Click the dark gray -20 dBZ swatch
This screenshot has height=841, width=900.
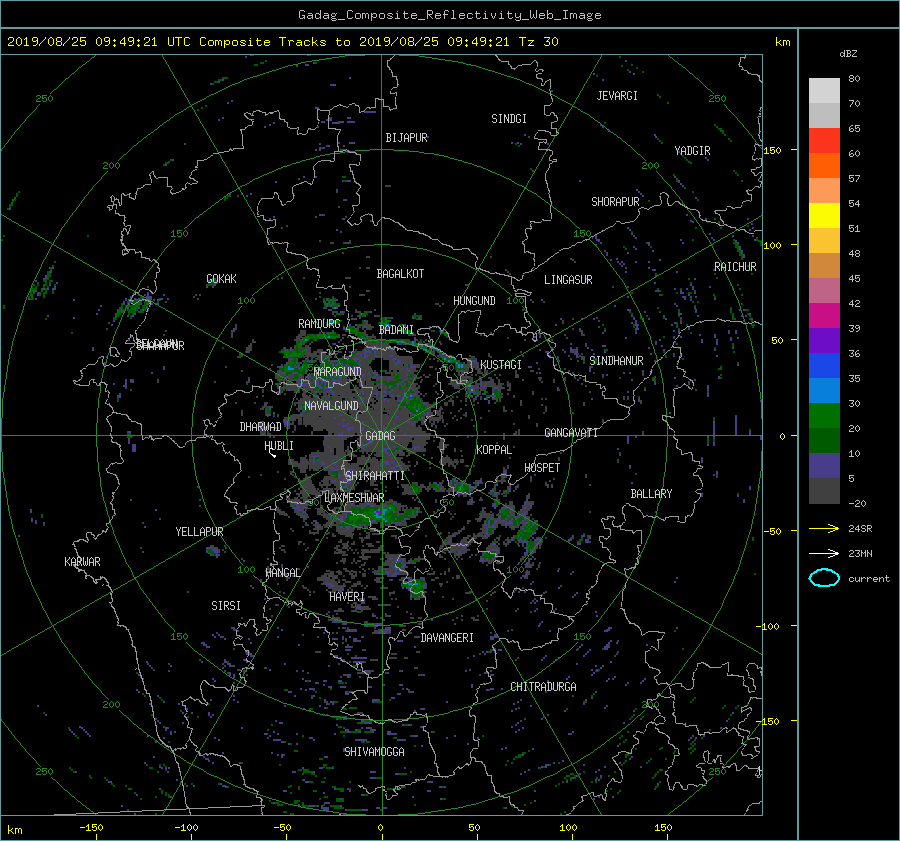tap(824, 491)
